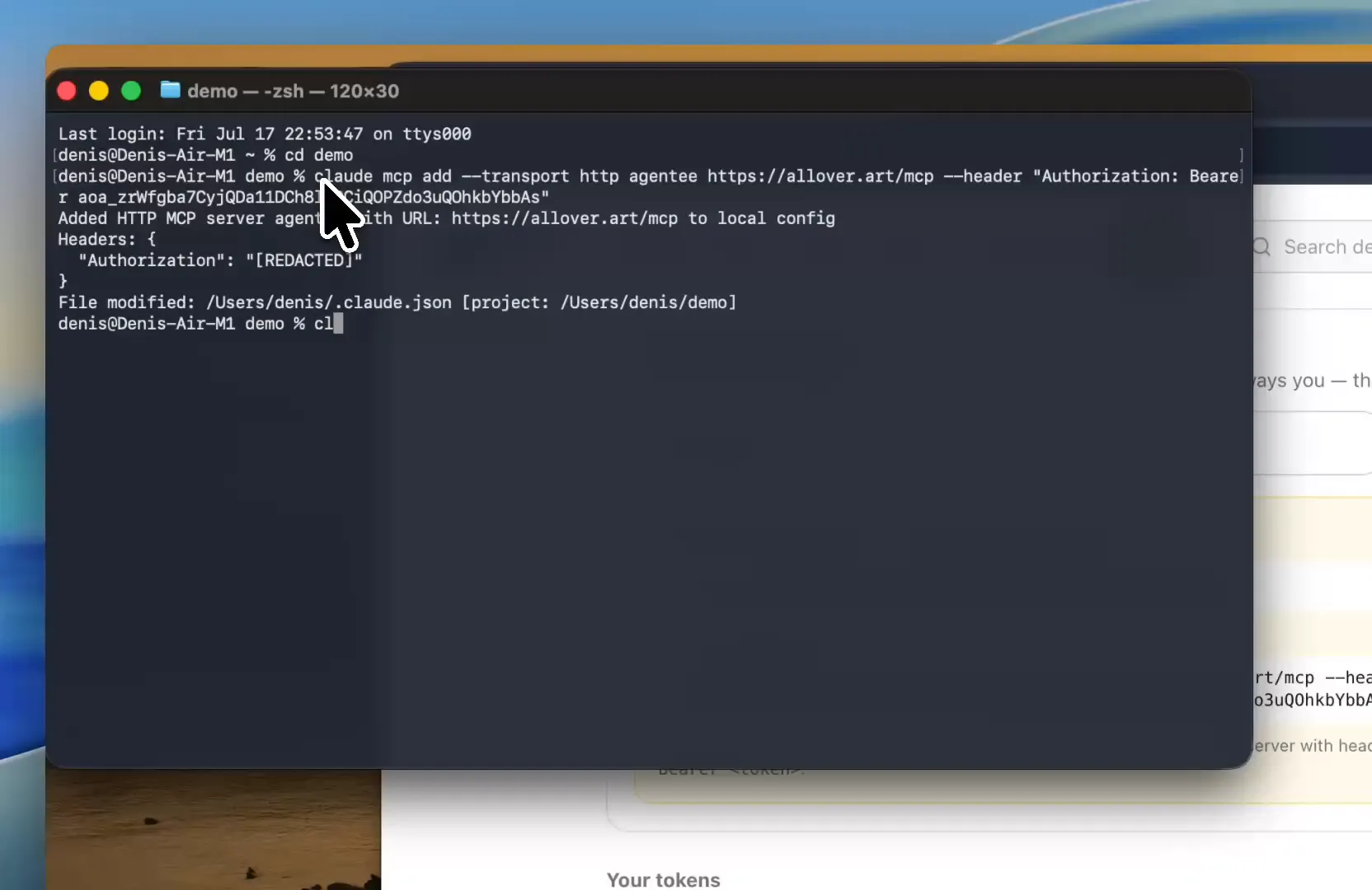Click the search magnifier icon in the background window
The image size is (1372, 890).
(1262, 246)
